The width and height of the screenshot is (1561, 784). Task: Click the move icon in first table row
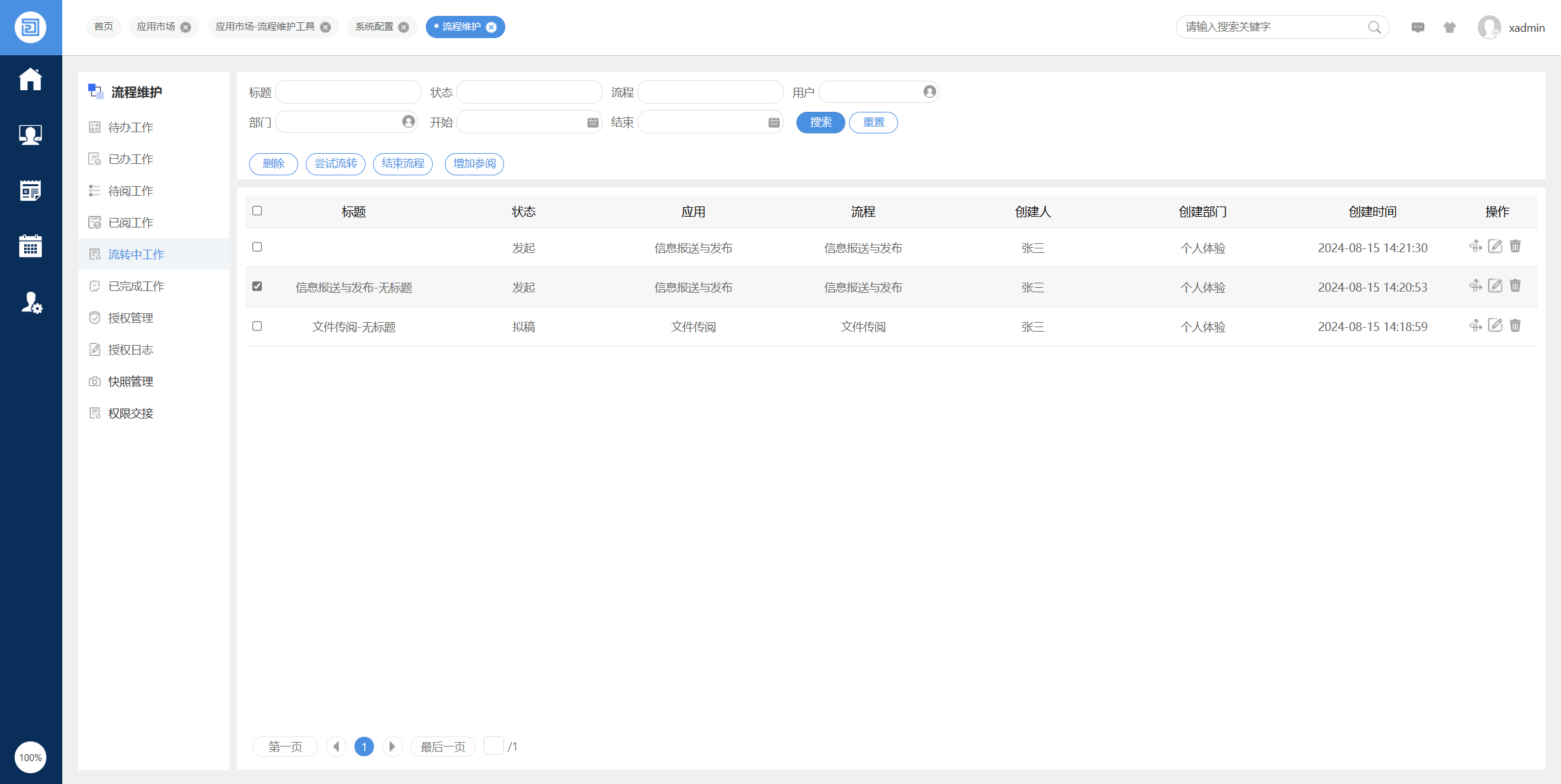pyautogui.click(x=1475, y=247)
